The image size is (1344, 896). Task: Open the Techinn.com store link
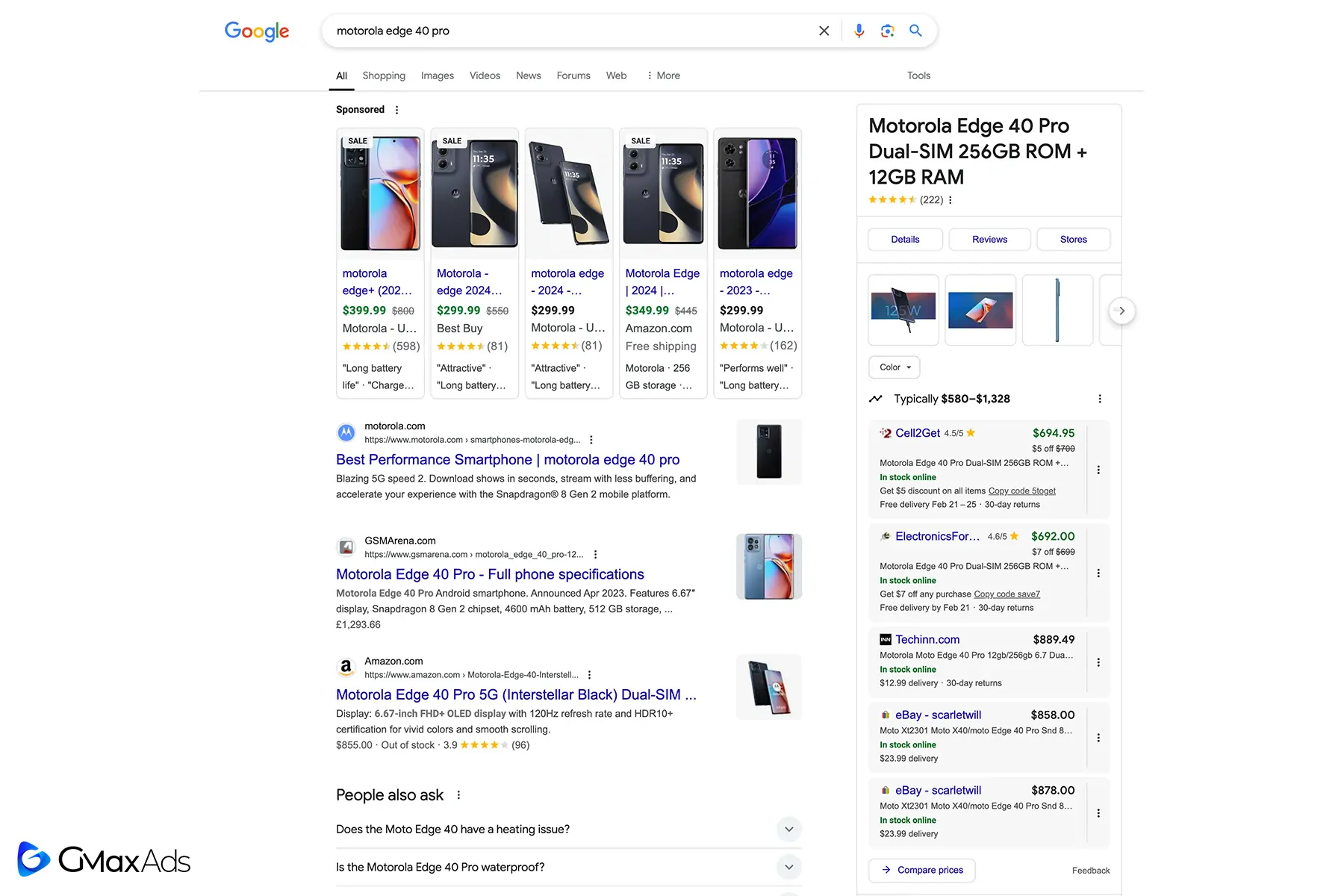tap(927, 640)
